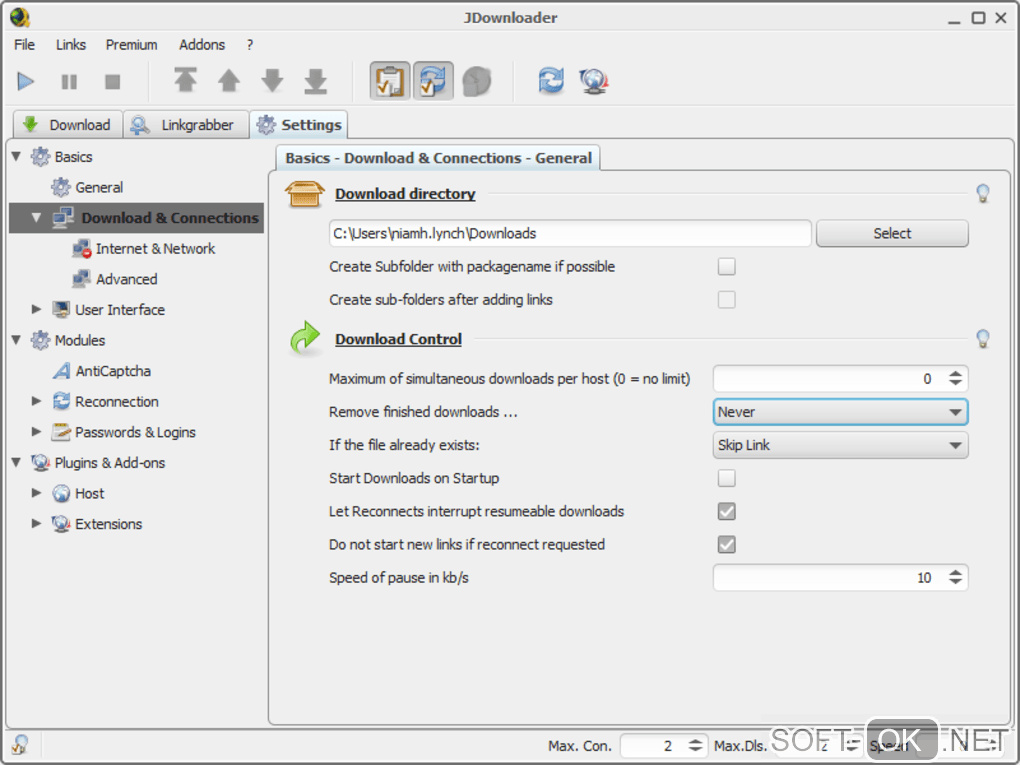The height and width of the screenshot is (765, 1020).
Task: Open the Remove finished downloads dropdown
Action: point(840,412)
